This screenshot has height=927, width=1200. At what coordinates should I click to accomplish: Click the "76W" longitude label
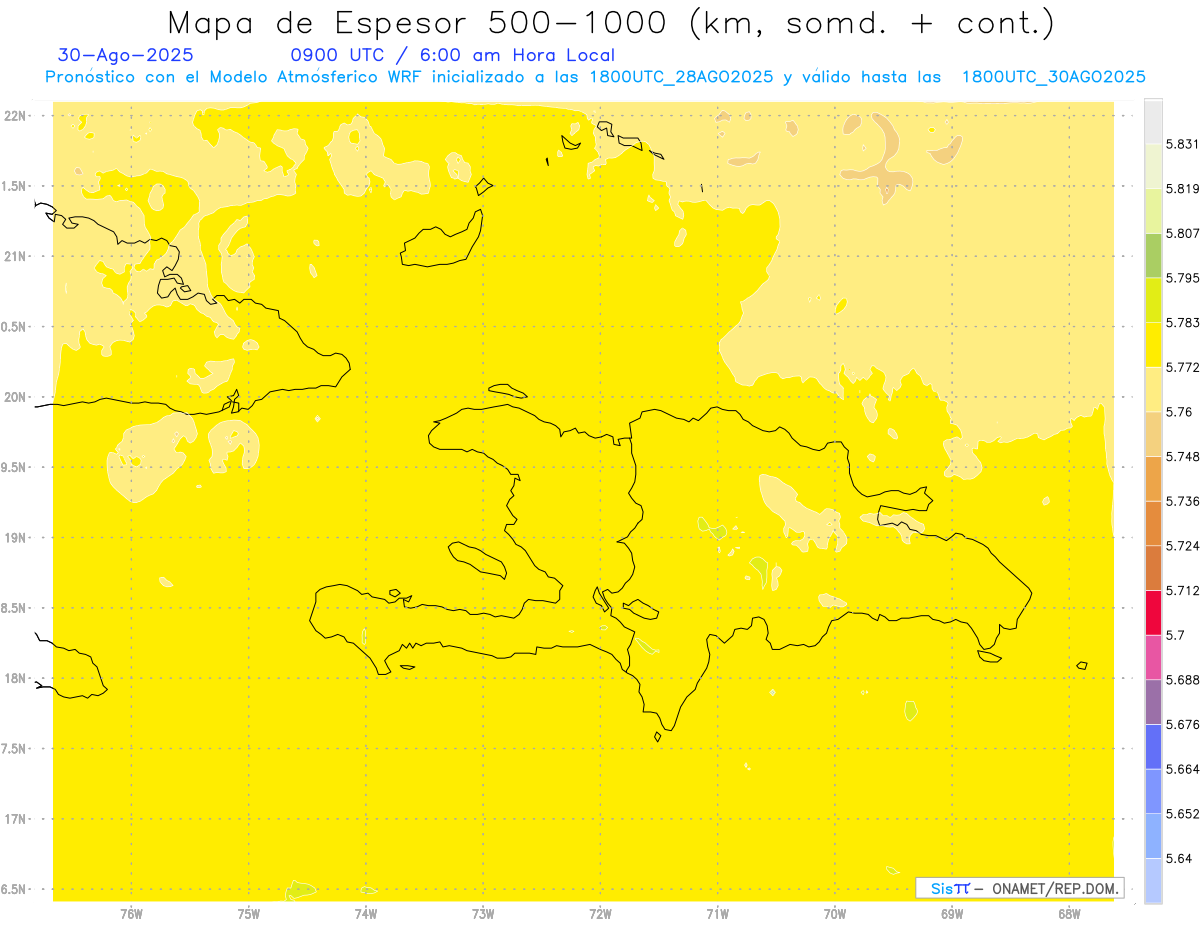[131, 915]
